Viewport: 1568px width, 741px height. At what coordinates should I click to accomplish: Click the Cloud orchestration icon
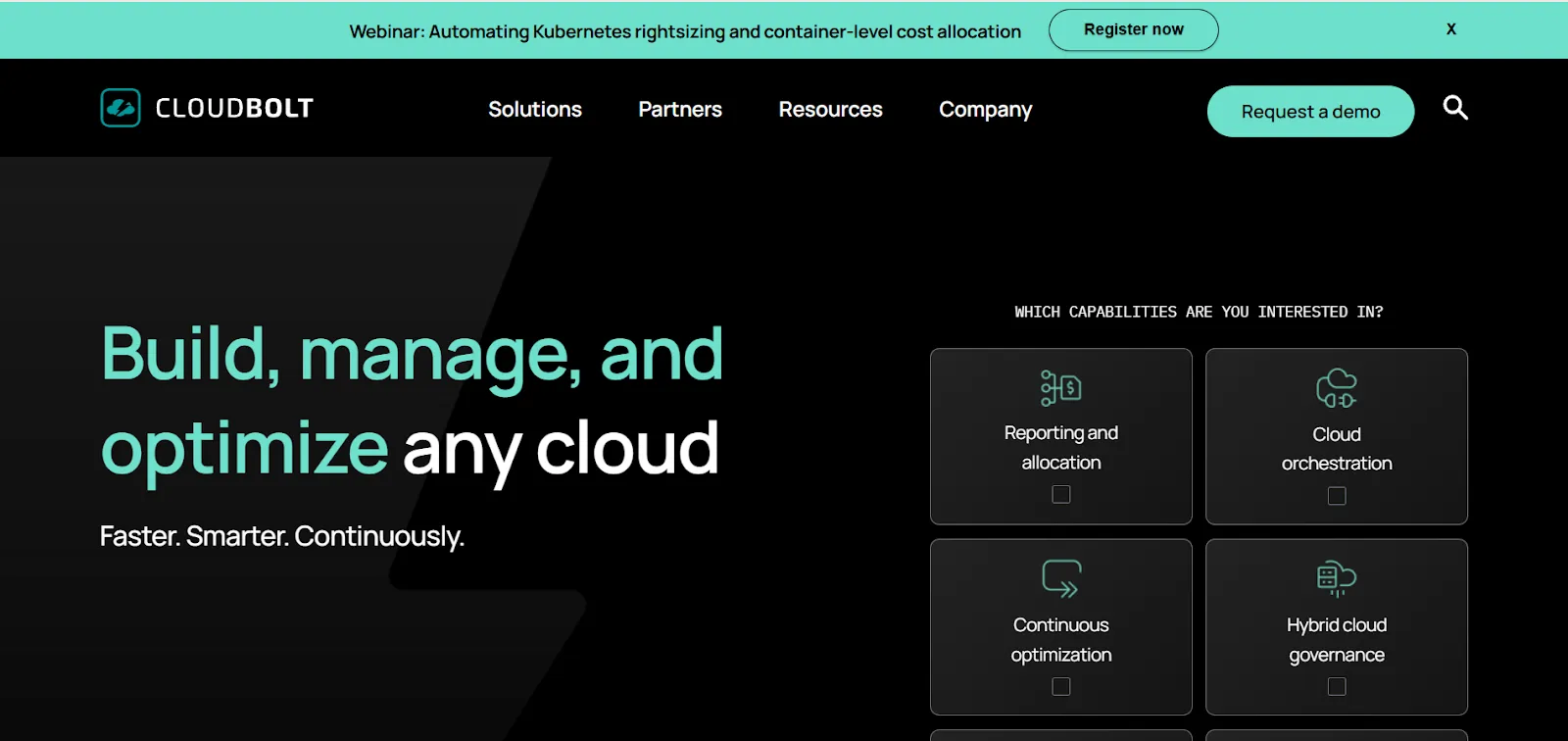(x=1337, y=388)
